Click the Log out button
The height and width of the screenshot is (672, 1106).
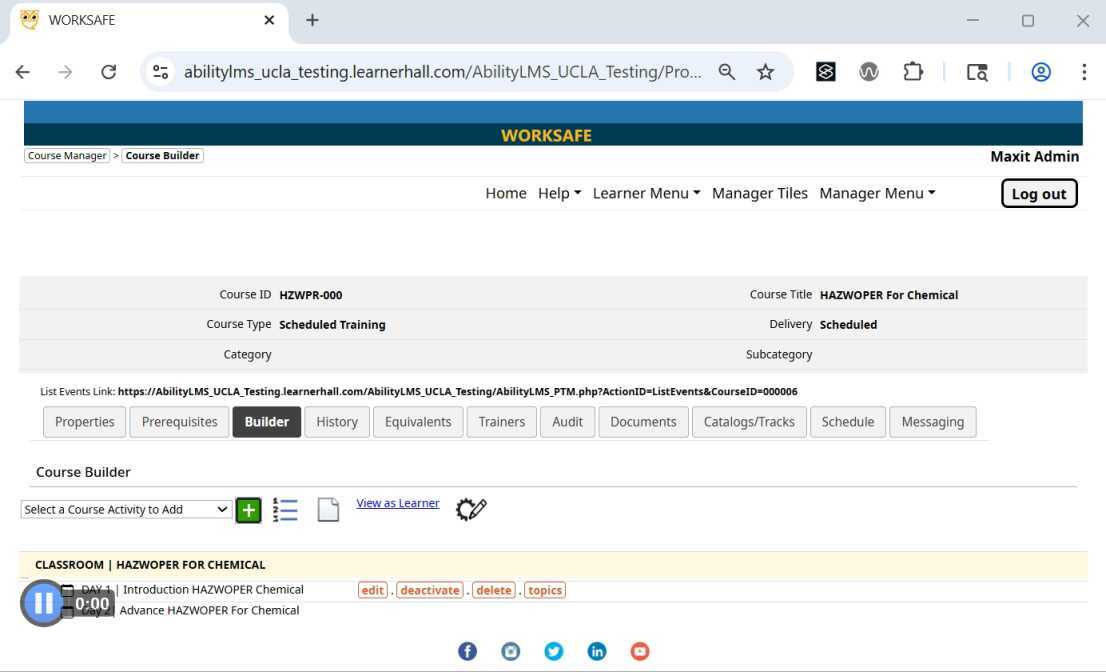(x=1039, y=194)
